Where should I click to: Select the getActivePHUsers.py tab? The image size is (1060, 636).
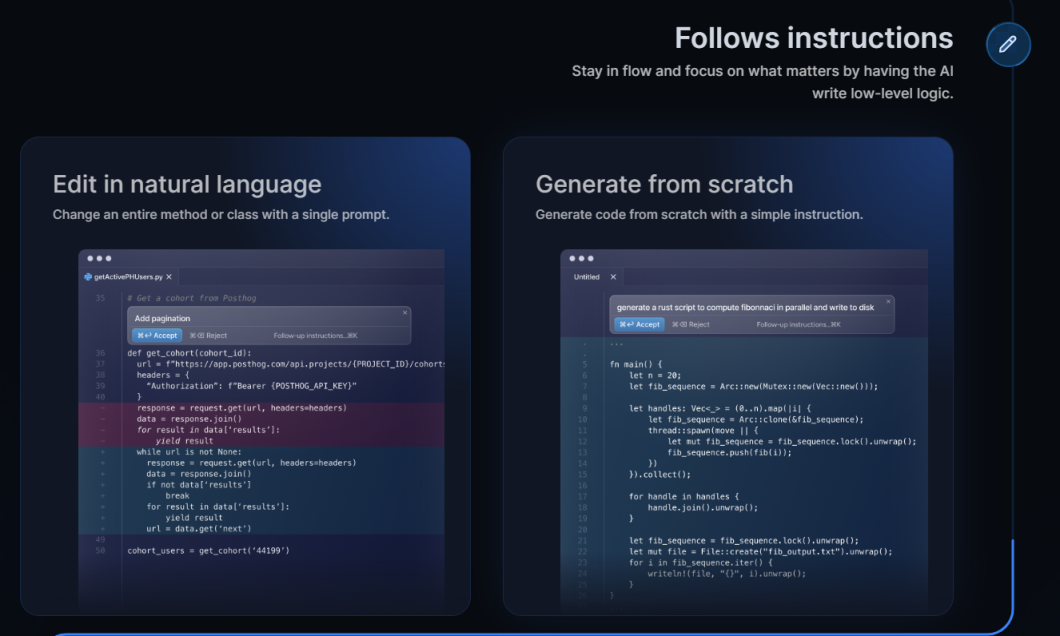click(127, 277)
